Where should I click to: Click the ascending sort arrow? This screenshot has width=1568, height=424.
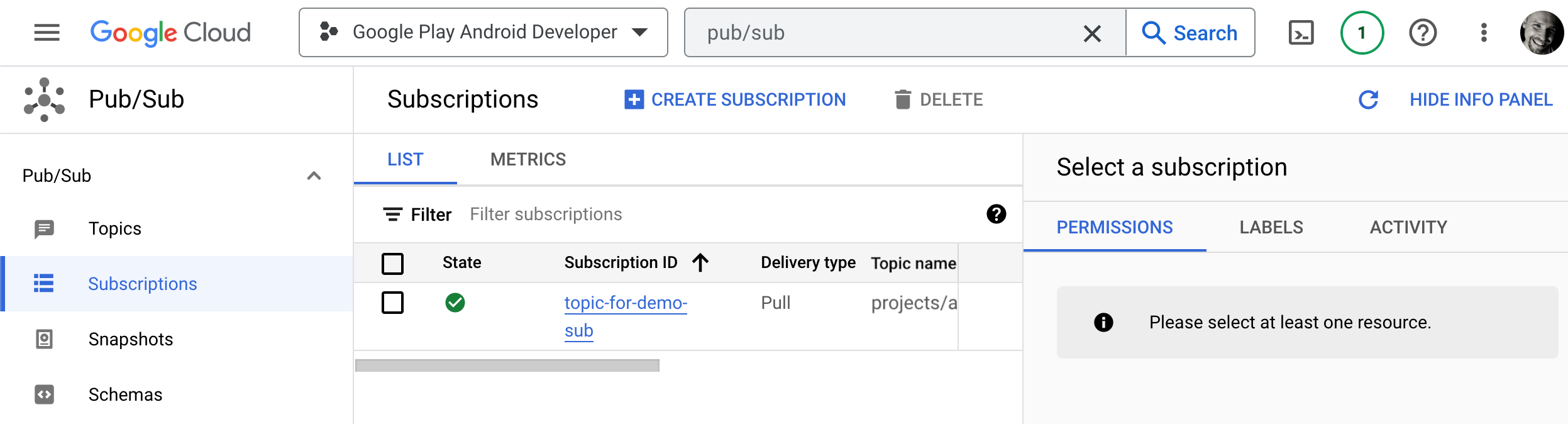click(x=700, y=262)
